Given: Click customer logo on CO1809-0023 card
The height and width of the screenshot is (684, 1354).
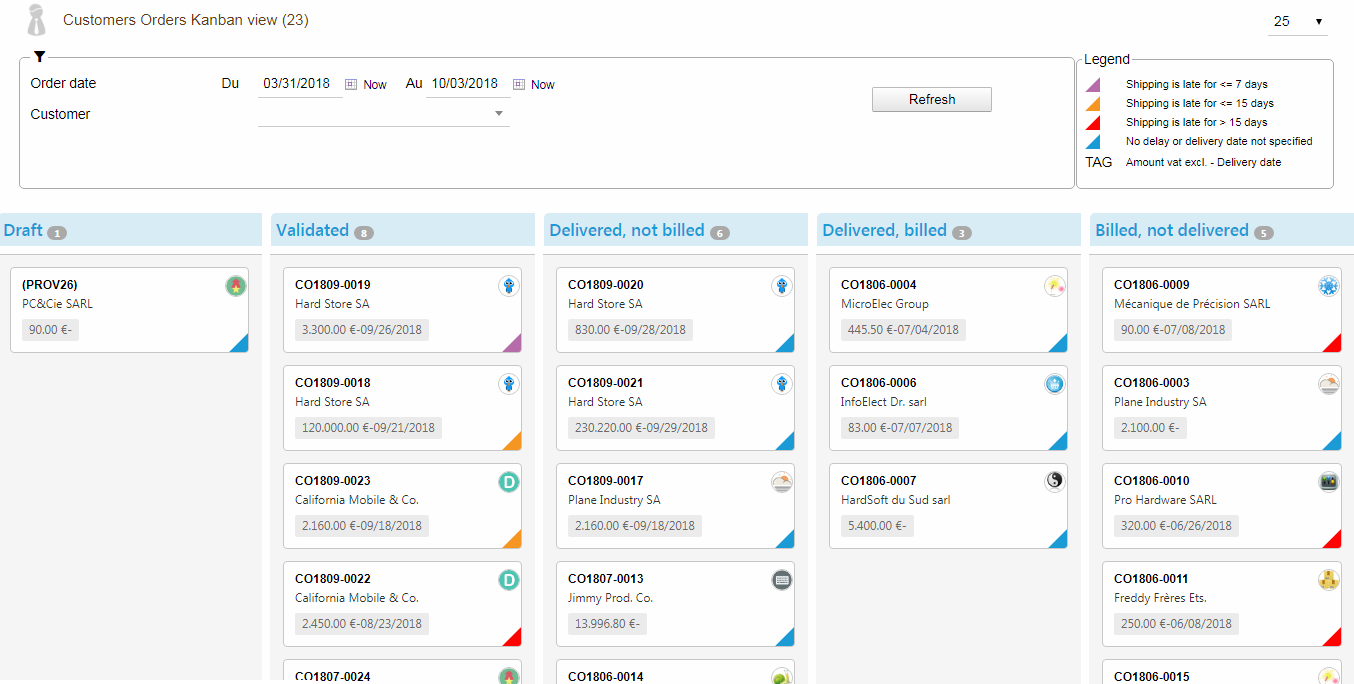Looking at the screenshot, I should [509, 483].
